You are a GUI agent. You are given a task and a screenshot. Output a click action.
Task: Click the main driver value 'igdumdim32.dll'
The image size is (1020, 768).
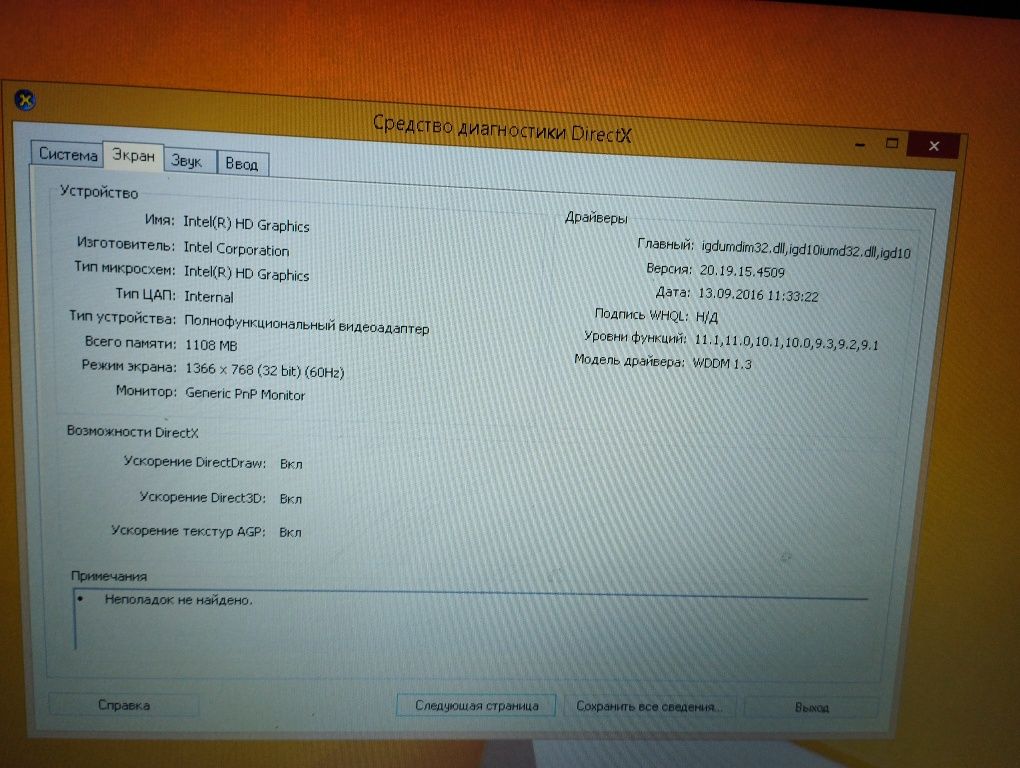click(744, 247)
